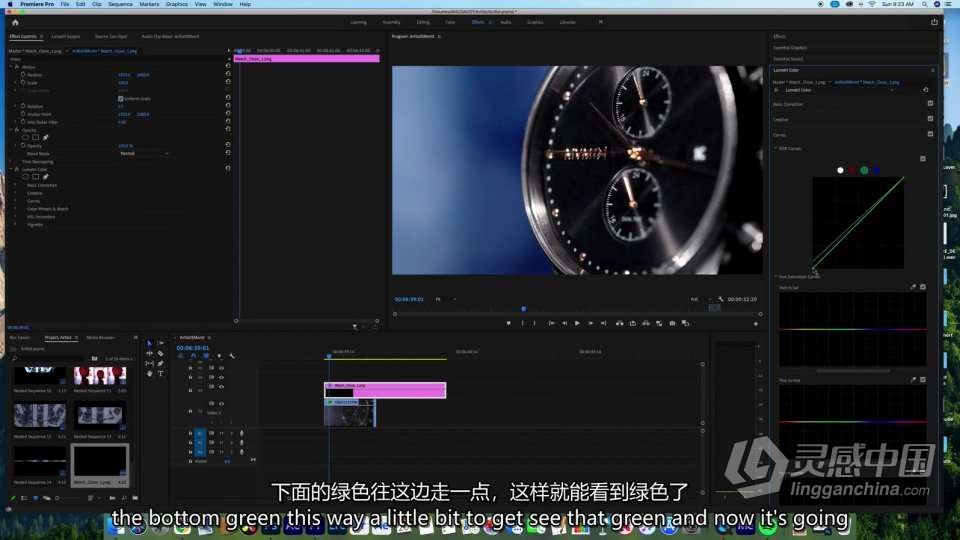The height and width of the screenshot is (540, 960).
Task: Click the Lift button in Program monitor
Action: [620, 323]
